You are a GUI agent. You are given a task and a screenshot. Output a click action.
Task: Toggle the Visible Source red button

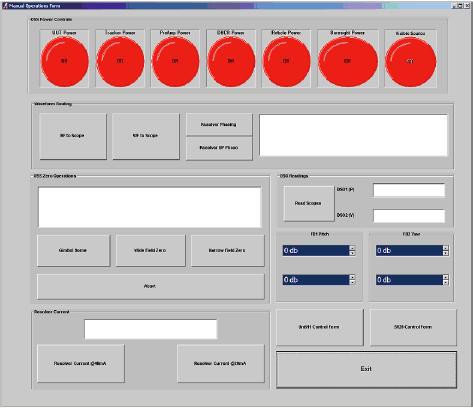pyautogui.click(x=410, y=62)
